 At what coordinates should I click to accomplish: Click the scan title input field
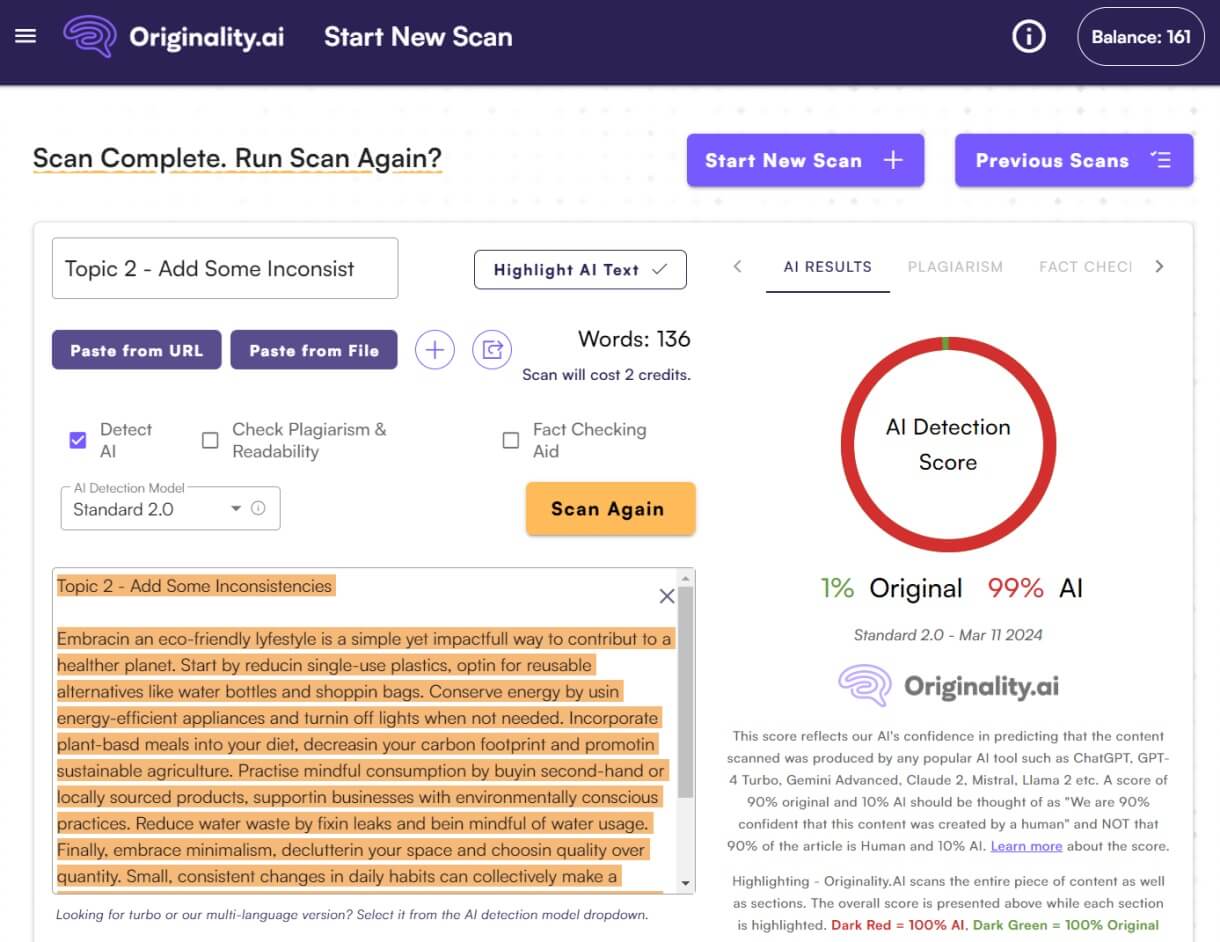click(225, 268)
